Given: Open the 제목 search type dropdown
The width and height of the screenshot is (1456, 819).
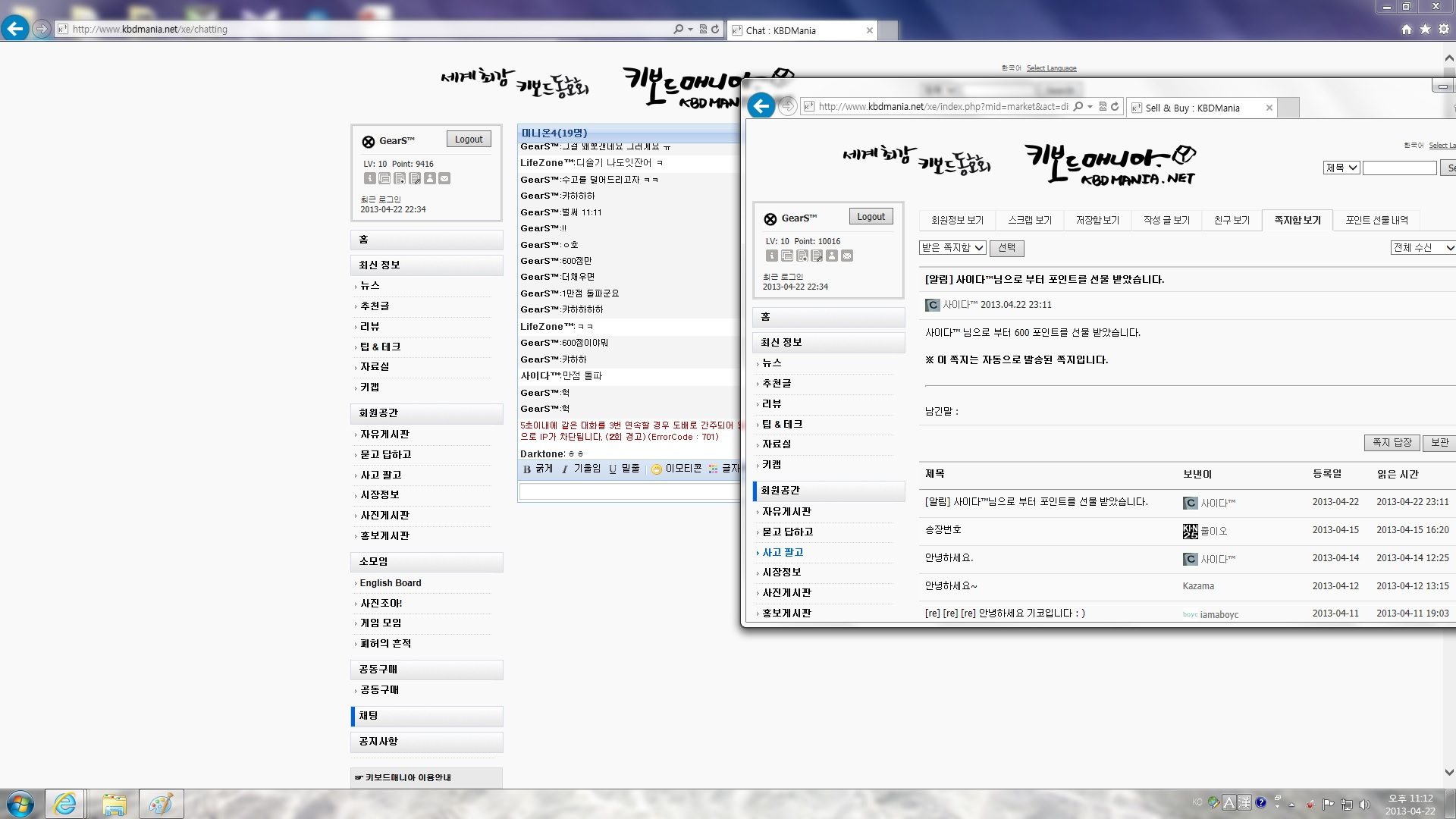Looking at the screenshot, I should pyautogui.click(x=1341, y=168).
